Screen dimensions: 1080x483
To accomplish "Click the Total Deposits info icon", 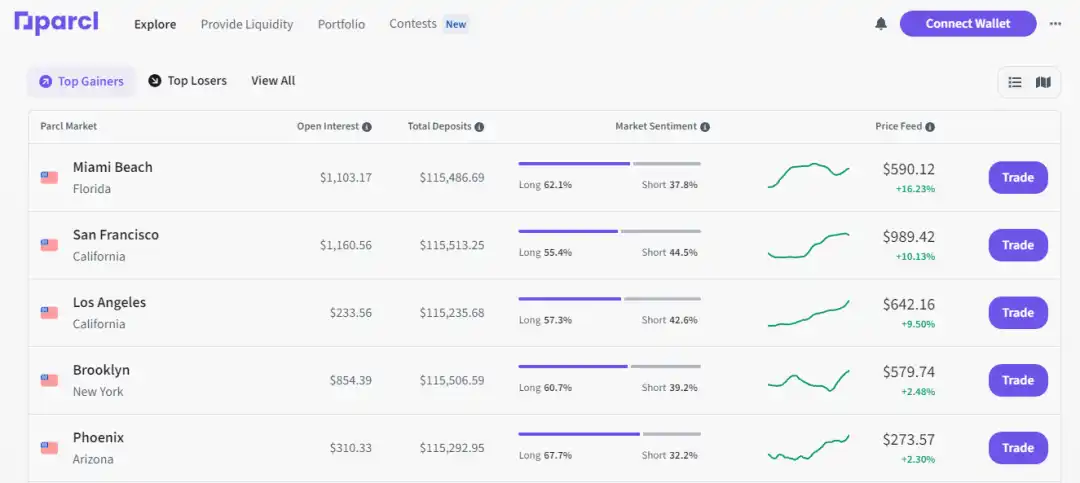I will coord(479,127).
